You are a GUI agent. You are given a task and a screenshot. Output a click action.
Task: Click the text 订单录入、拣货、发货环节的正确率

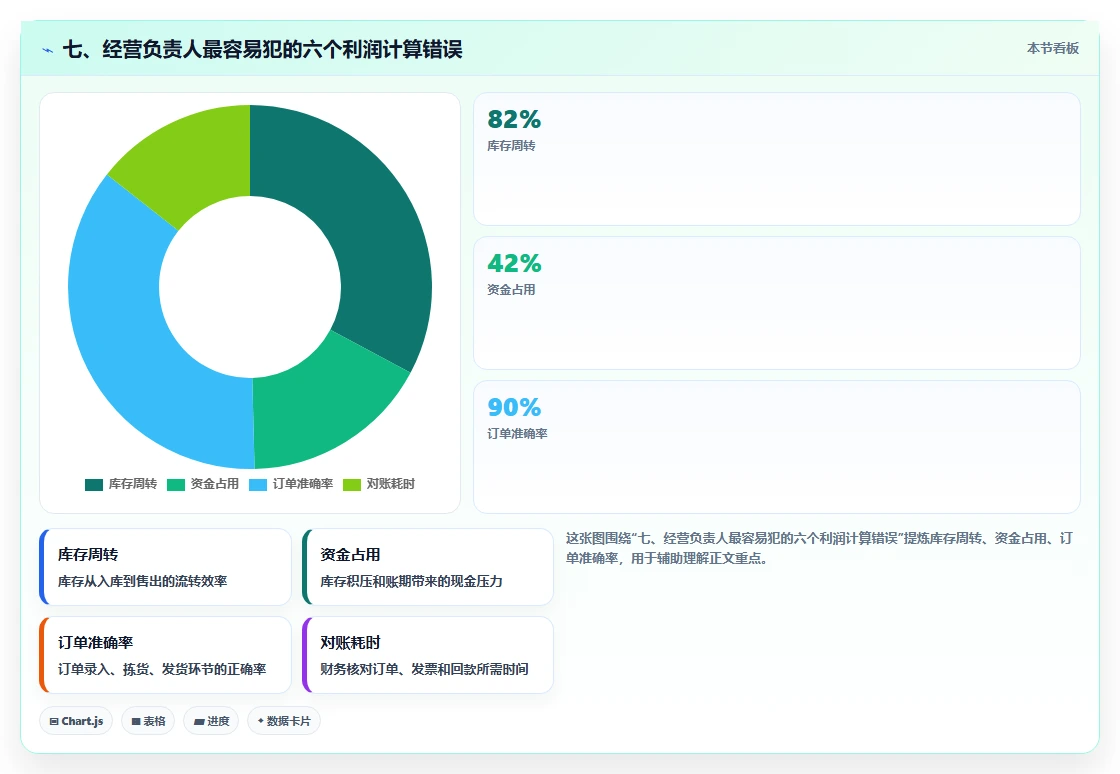[162, 669]
